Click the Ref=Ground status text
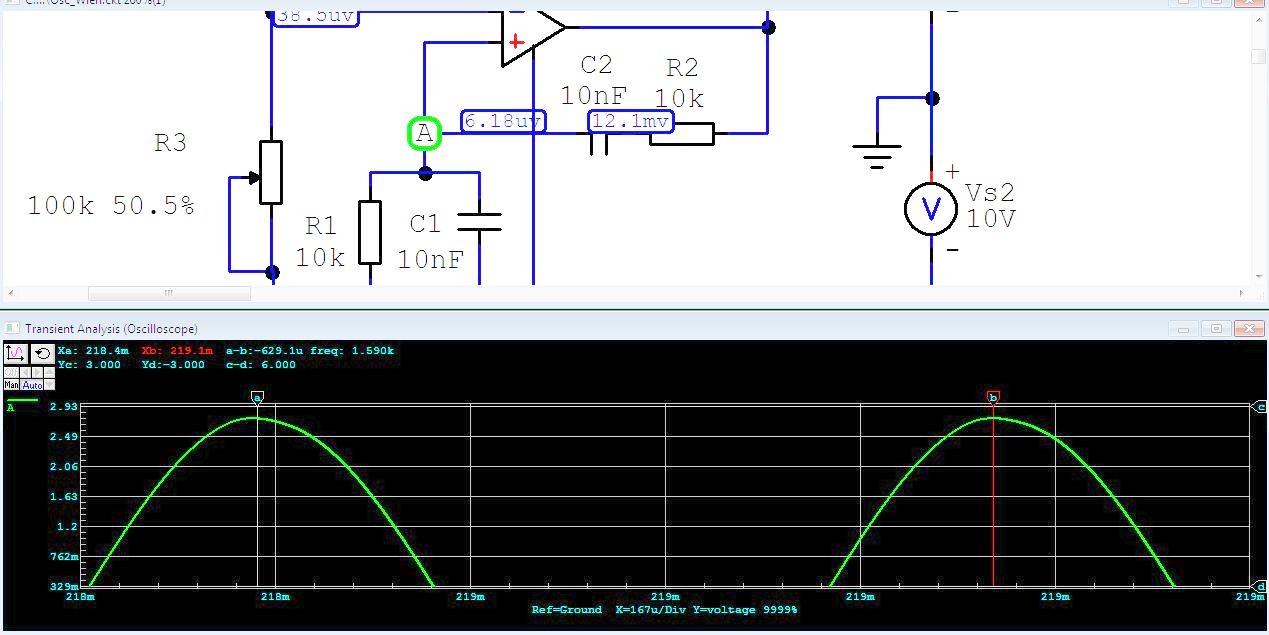The height and width of the screenshot is (635, 1269). click(x=567, y=610)
